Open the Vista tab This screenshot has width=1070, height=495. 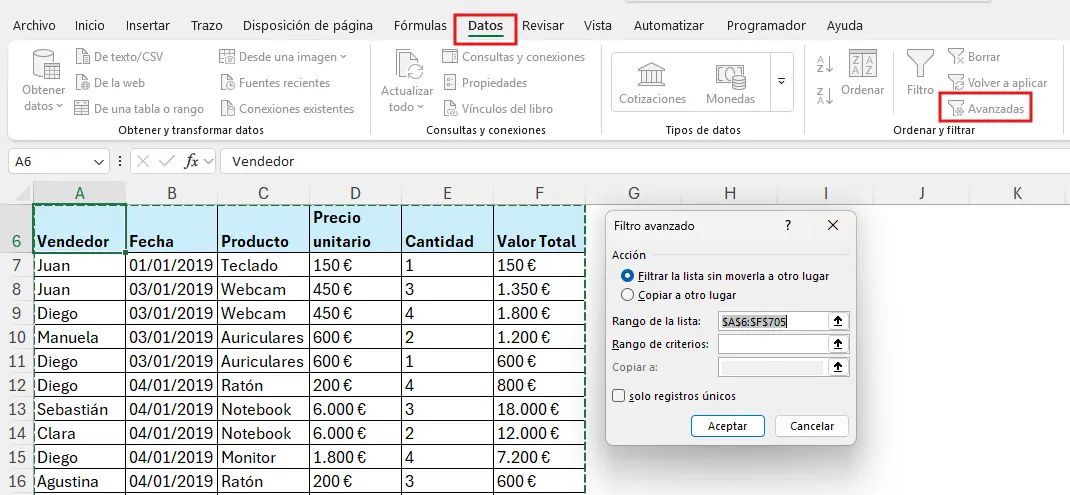pyautogui.click(x=597, y=25)
